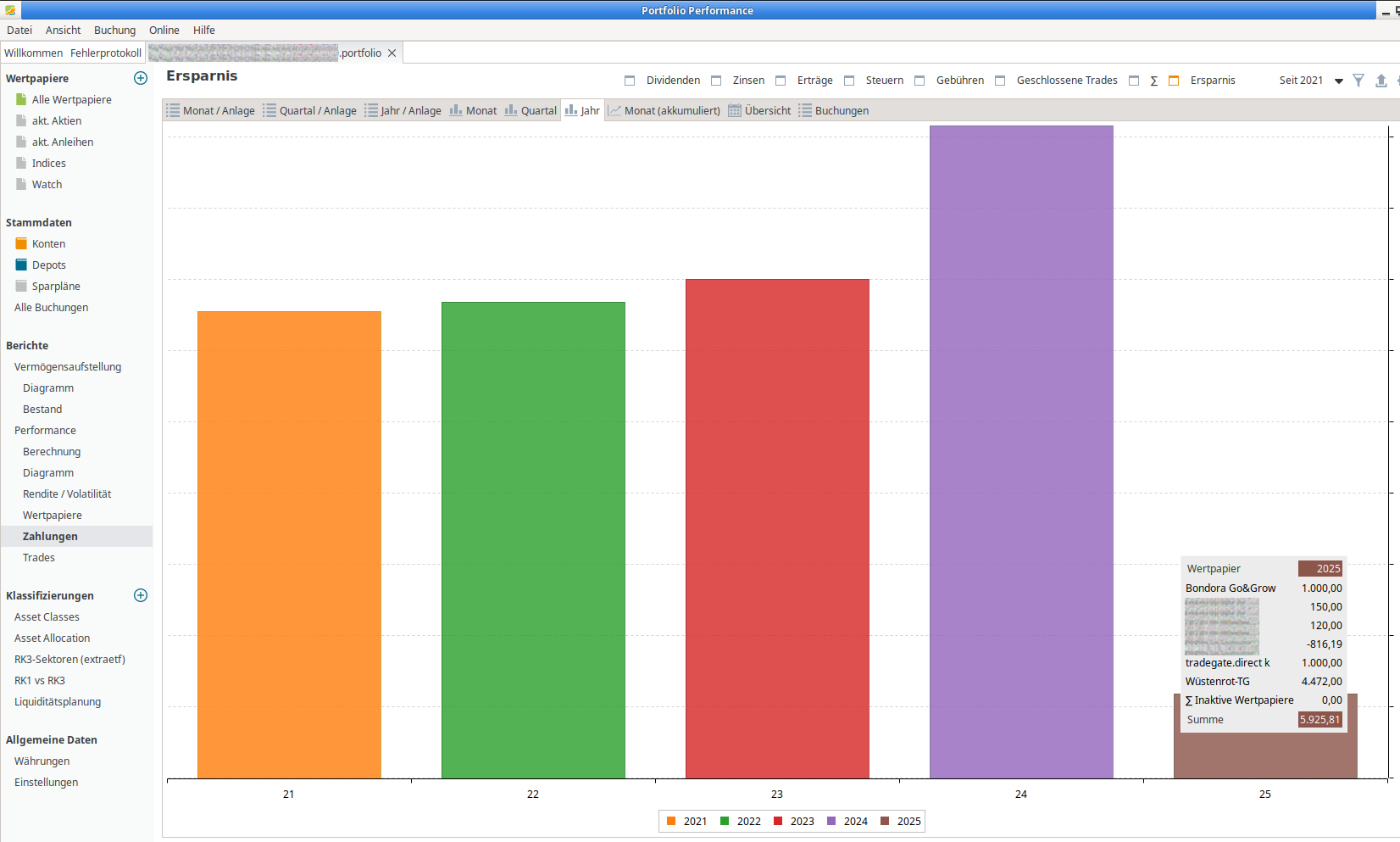Enable the Erträge checkbox
This screenshot has width=1400, height=842.
point(781,81)
